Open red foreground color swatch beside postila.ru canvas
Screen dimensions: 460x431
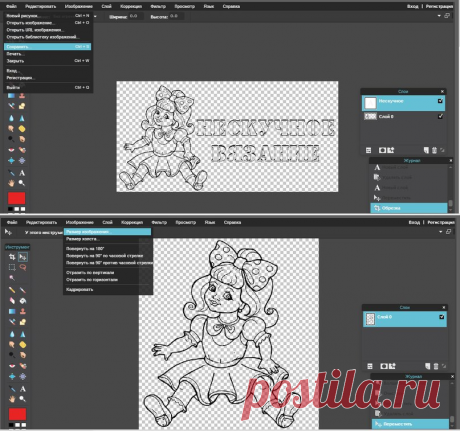(17, 414)
